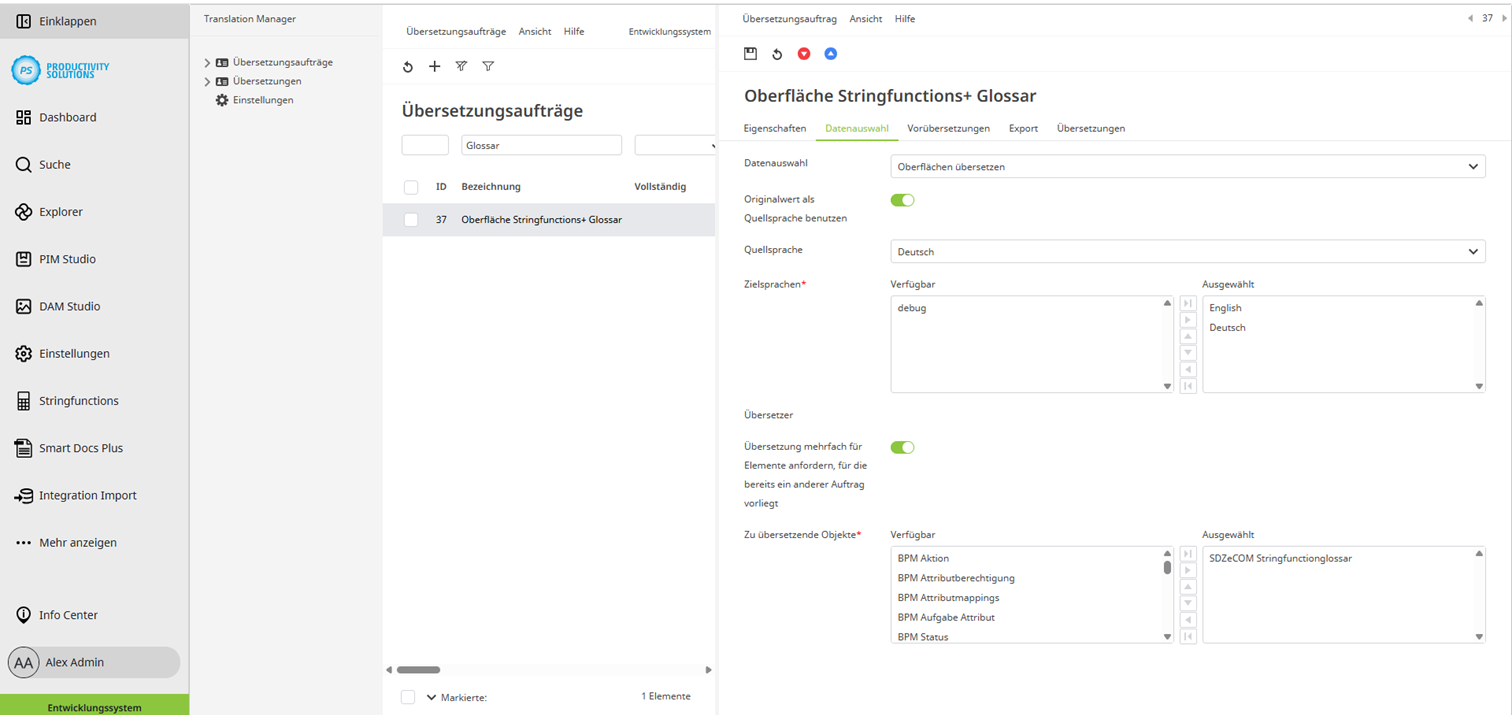Image resolution: width=1512 pixels, height=715 pixels.
Task: Select the Datenauswahl tab
Action: (857, 129)
